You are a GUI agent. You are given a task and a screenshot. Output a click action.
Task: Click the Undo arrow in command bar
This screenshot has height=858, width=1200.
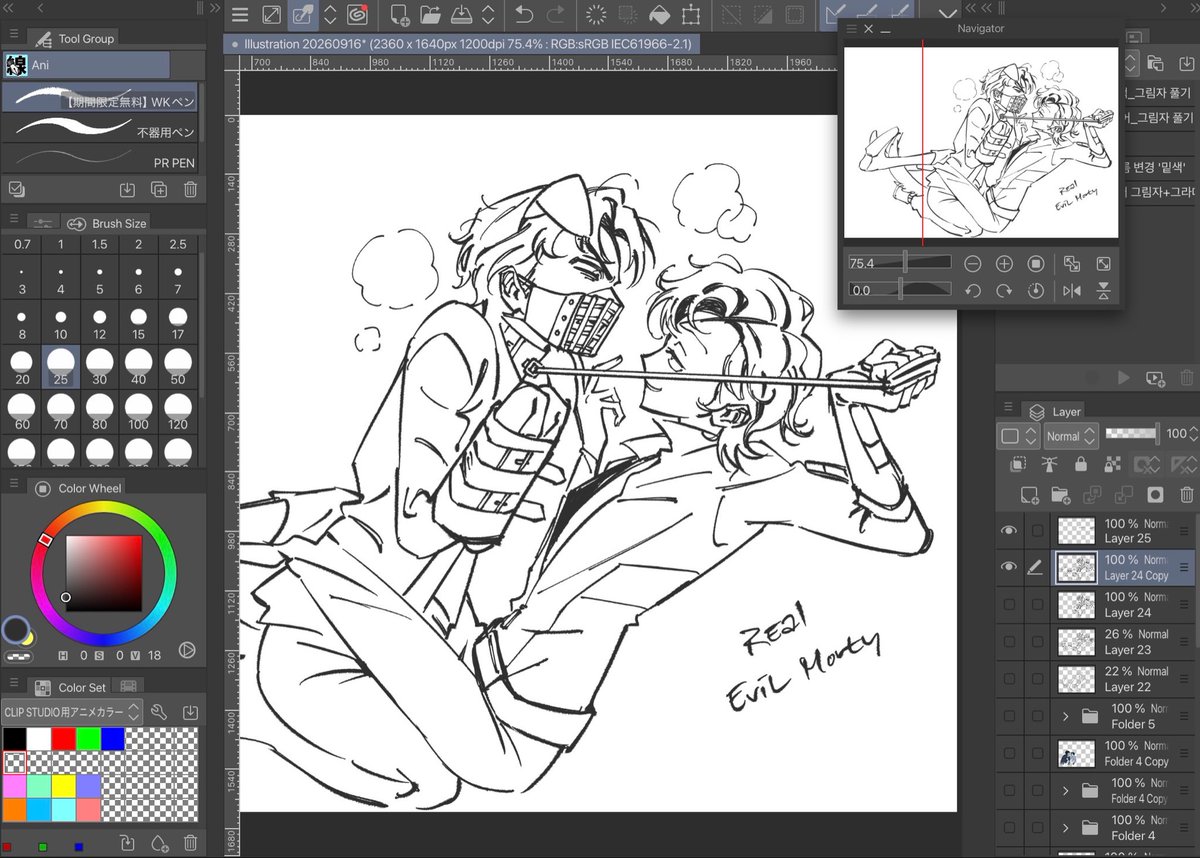pyautogui.click(x=523, y=15)
